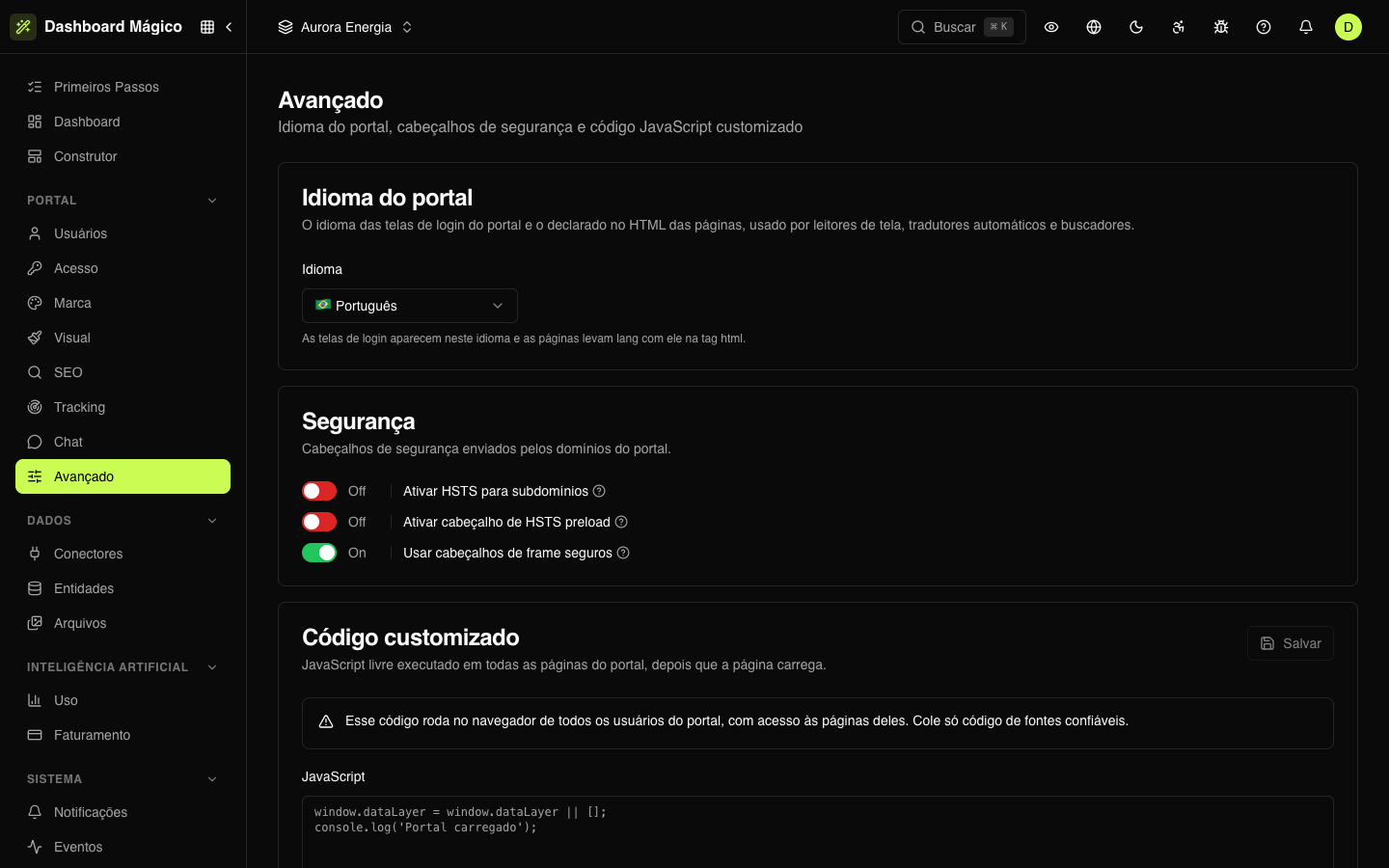
Task: Click the warning triangle icon in alert
Action: [x=326, y=721]
